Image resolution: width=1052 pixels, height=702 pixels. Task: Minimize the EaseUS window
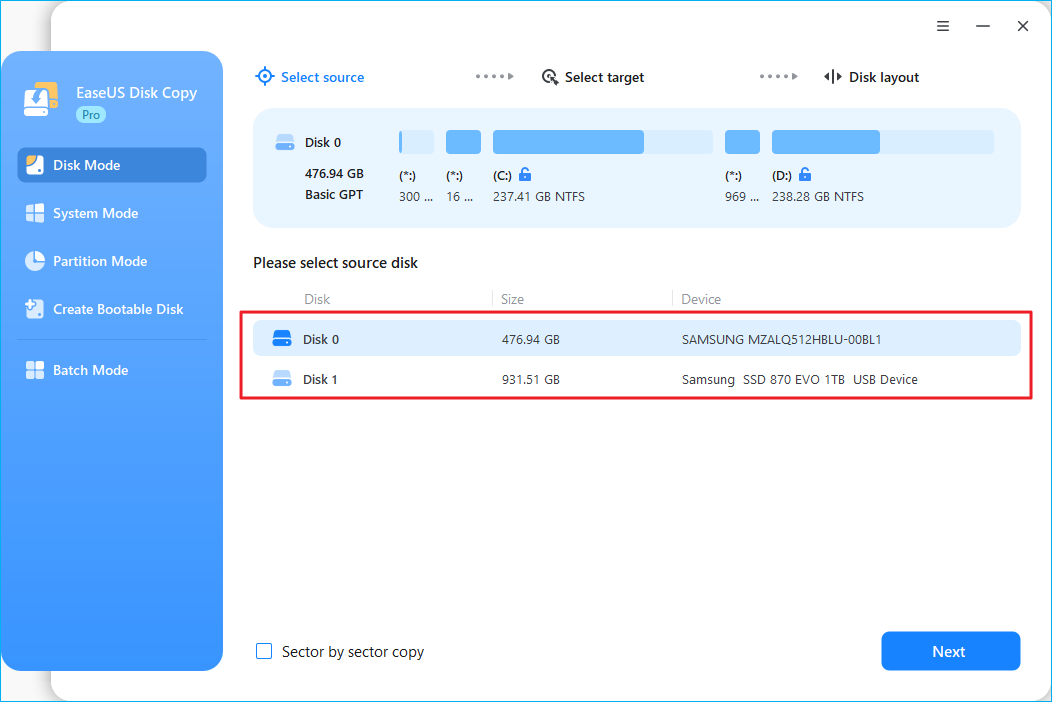983,26
